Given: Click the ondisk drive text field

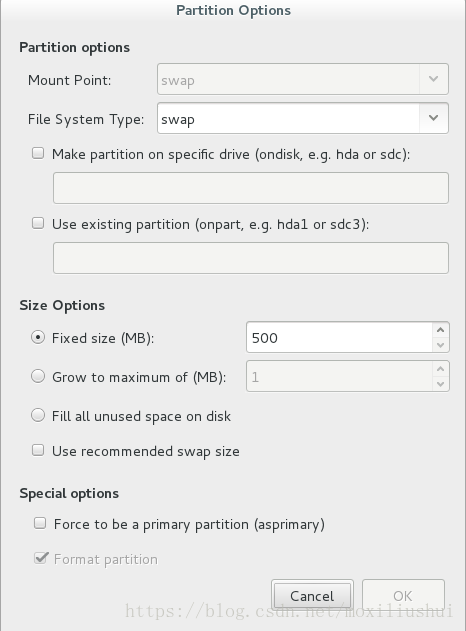Looking at the screenshot, I should [251, 188].
